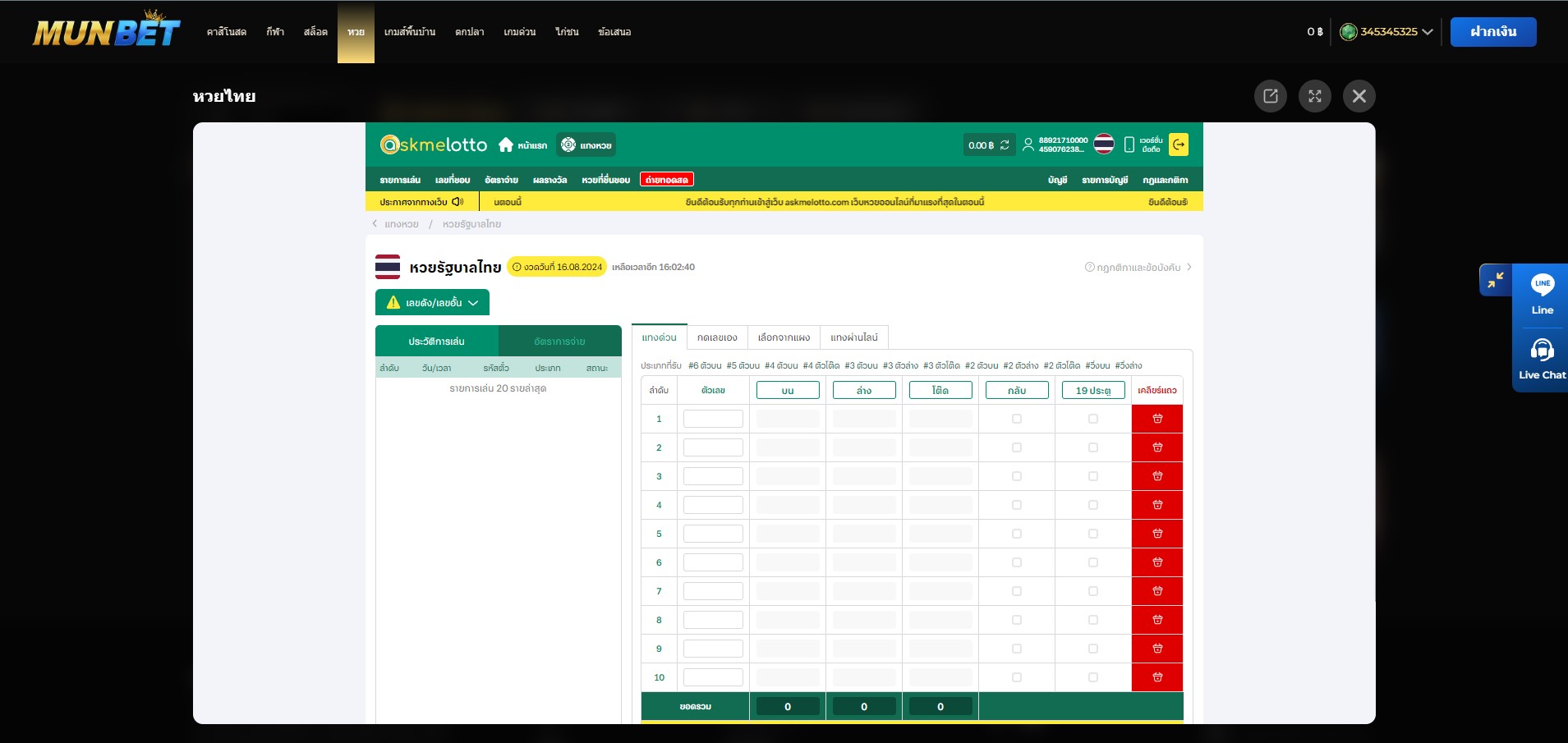The width and height of the screenshot is (1568, 743).
Task: Open the mobile version phone icon
Action: tap(1129, 145)
